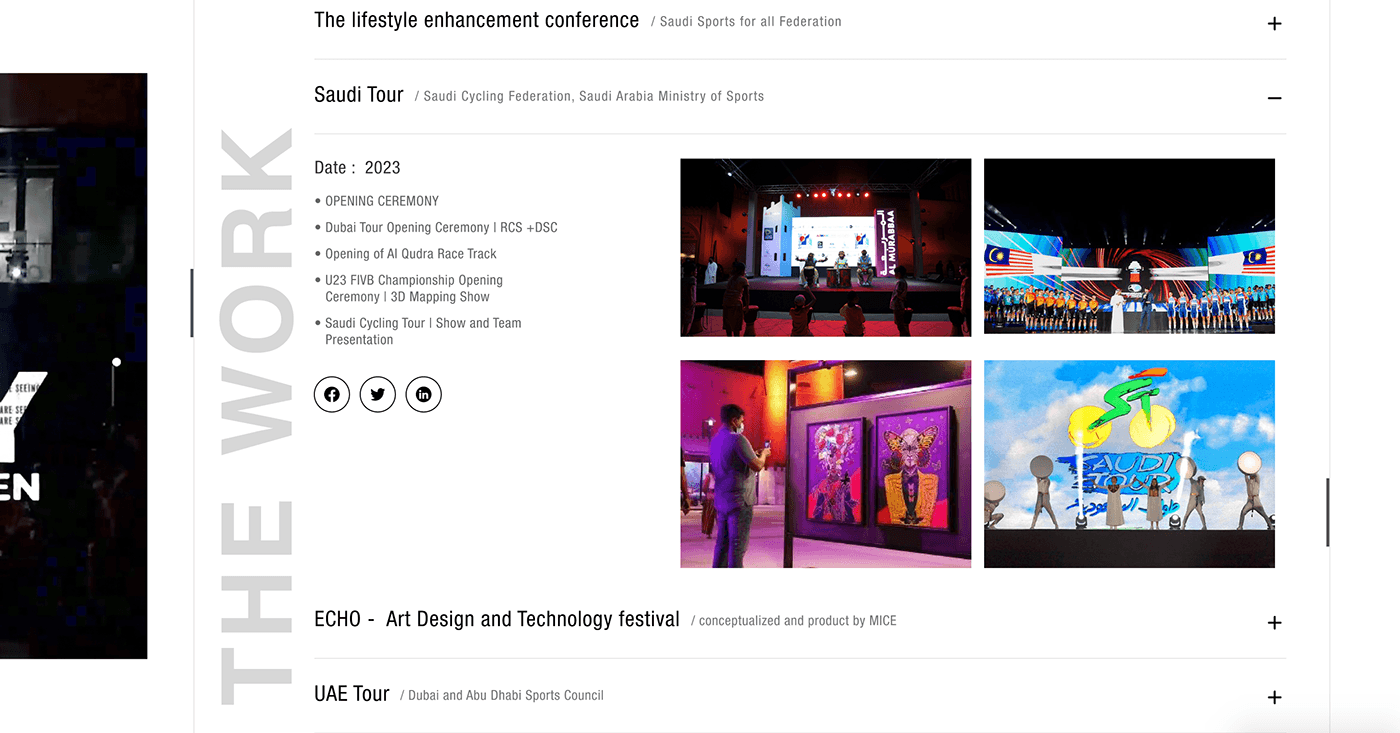This screenshot has width=1400, height=733.
Task: Open the Al Murabbaa stage photo
Action: [826, 247]
